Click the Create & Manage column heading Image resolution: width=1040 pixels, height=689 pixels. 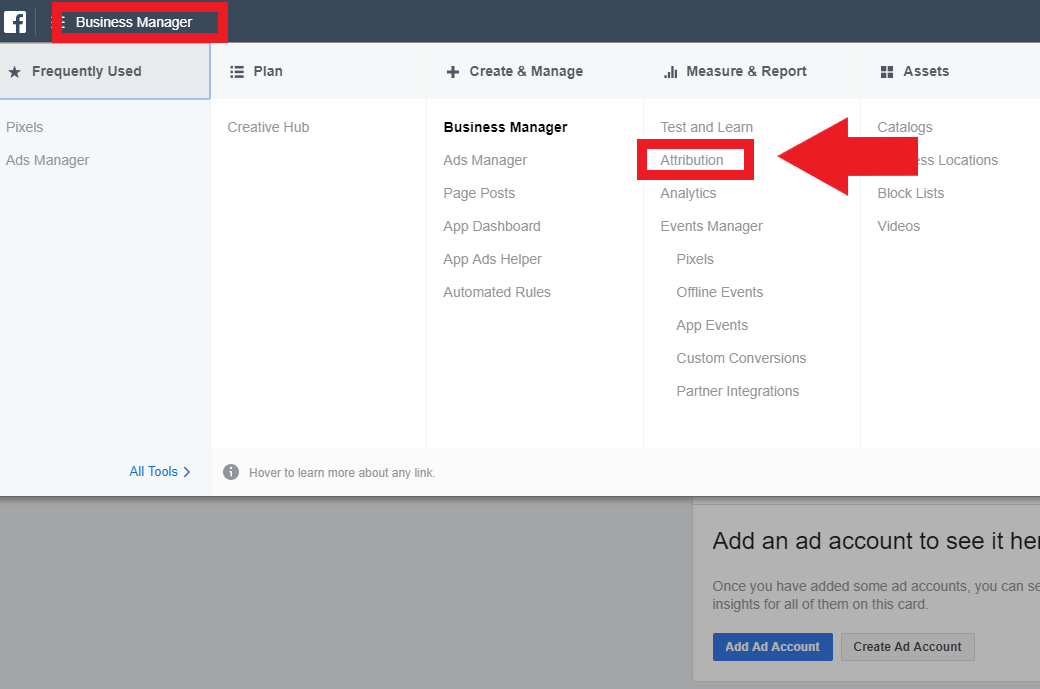(526, 72)
